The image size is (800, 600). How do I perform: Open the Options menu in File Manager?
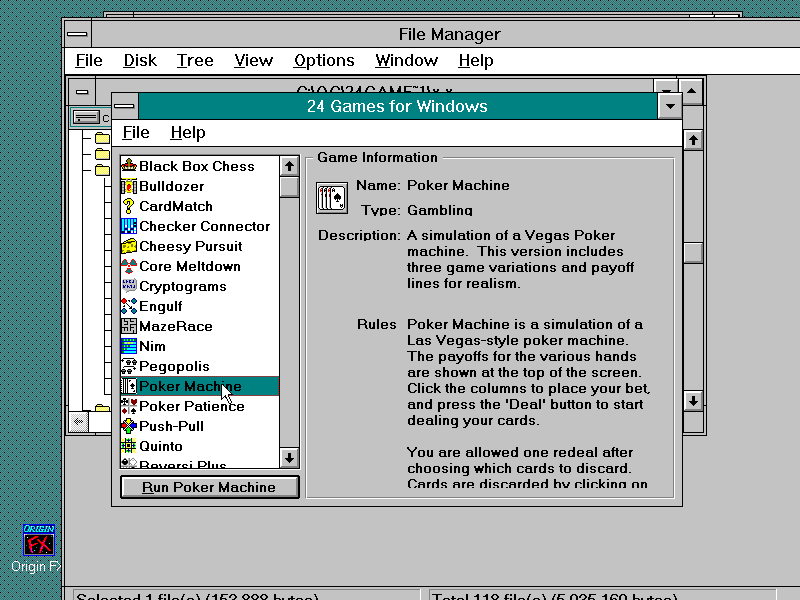coord(324,60)
